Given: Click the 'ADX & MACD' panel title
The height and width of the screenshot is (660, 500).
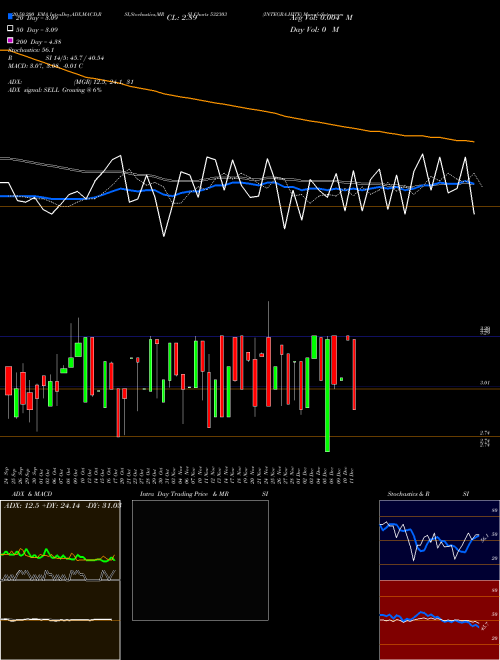Looking at the screenshot, I should tap(32, 494).
